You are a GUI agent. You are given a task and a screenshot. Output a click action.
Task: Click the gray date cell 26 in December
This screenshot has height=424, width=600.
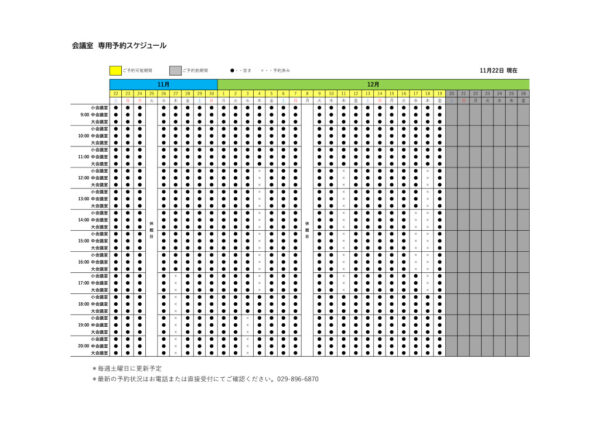pyautogui.click(x=523, y=94)
